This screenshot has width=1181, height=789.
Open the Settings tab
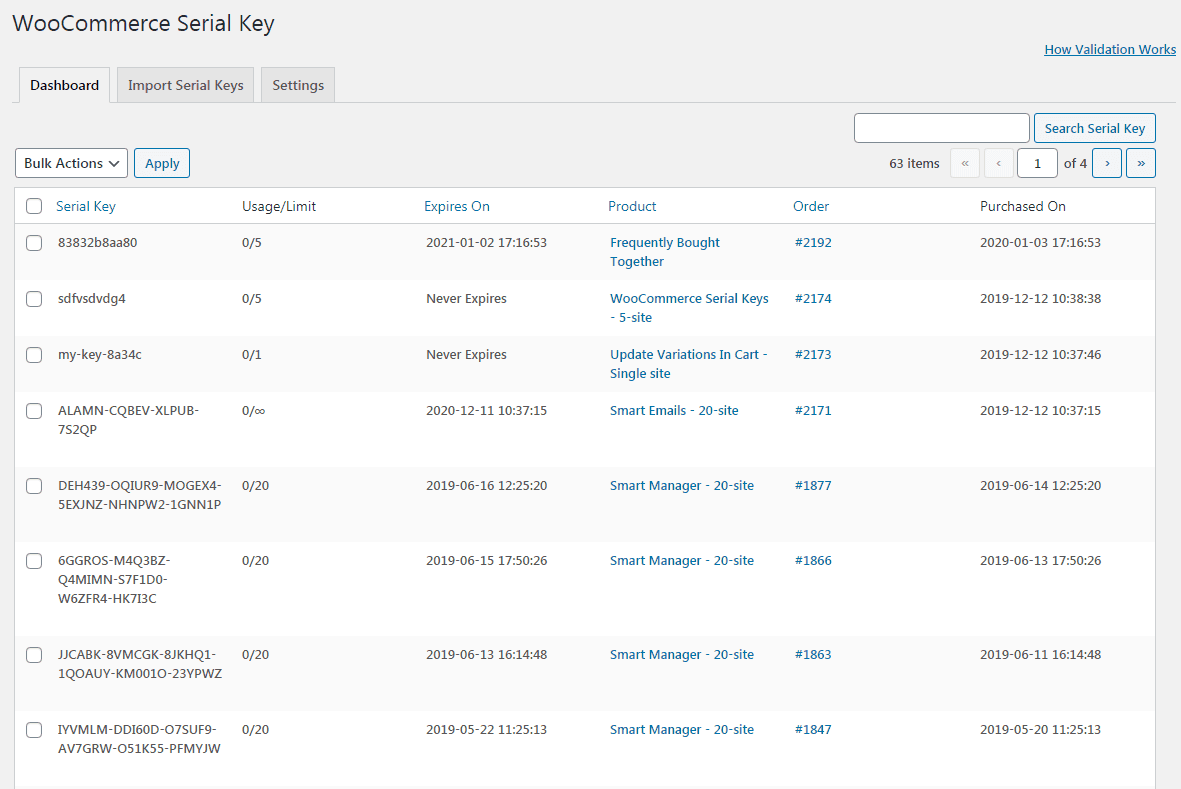(x=298, y=85)
